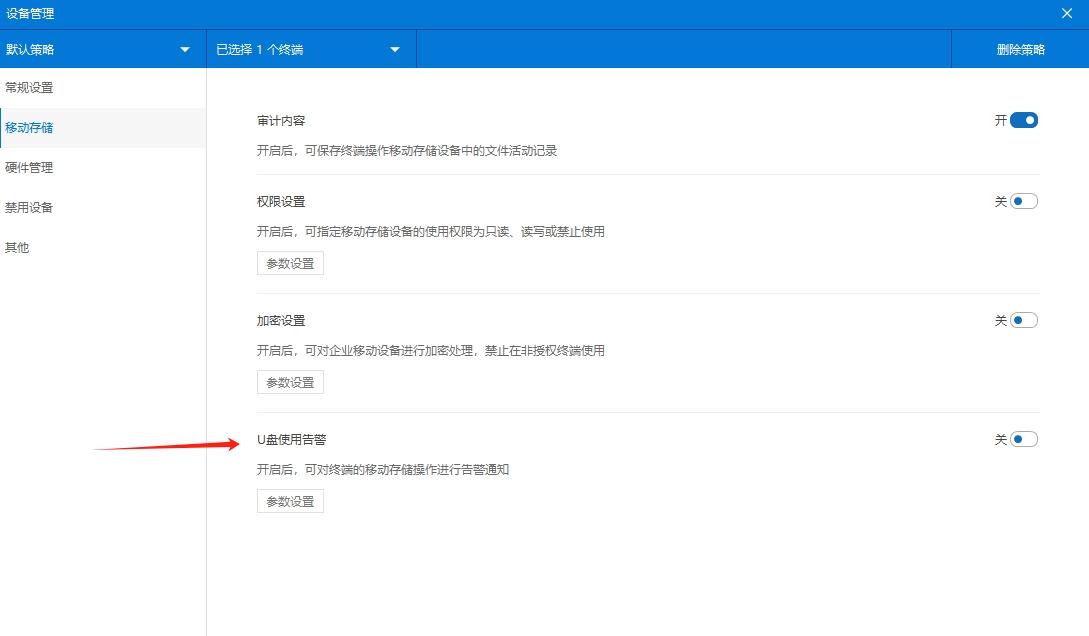
Task: Open dropdown arrow beside 默认策略
Action: coord(184,48)
